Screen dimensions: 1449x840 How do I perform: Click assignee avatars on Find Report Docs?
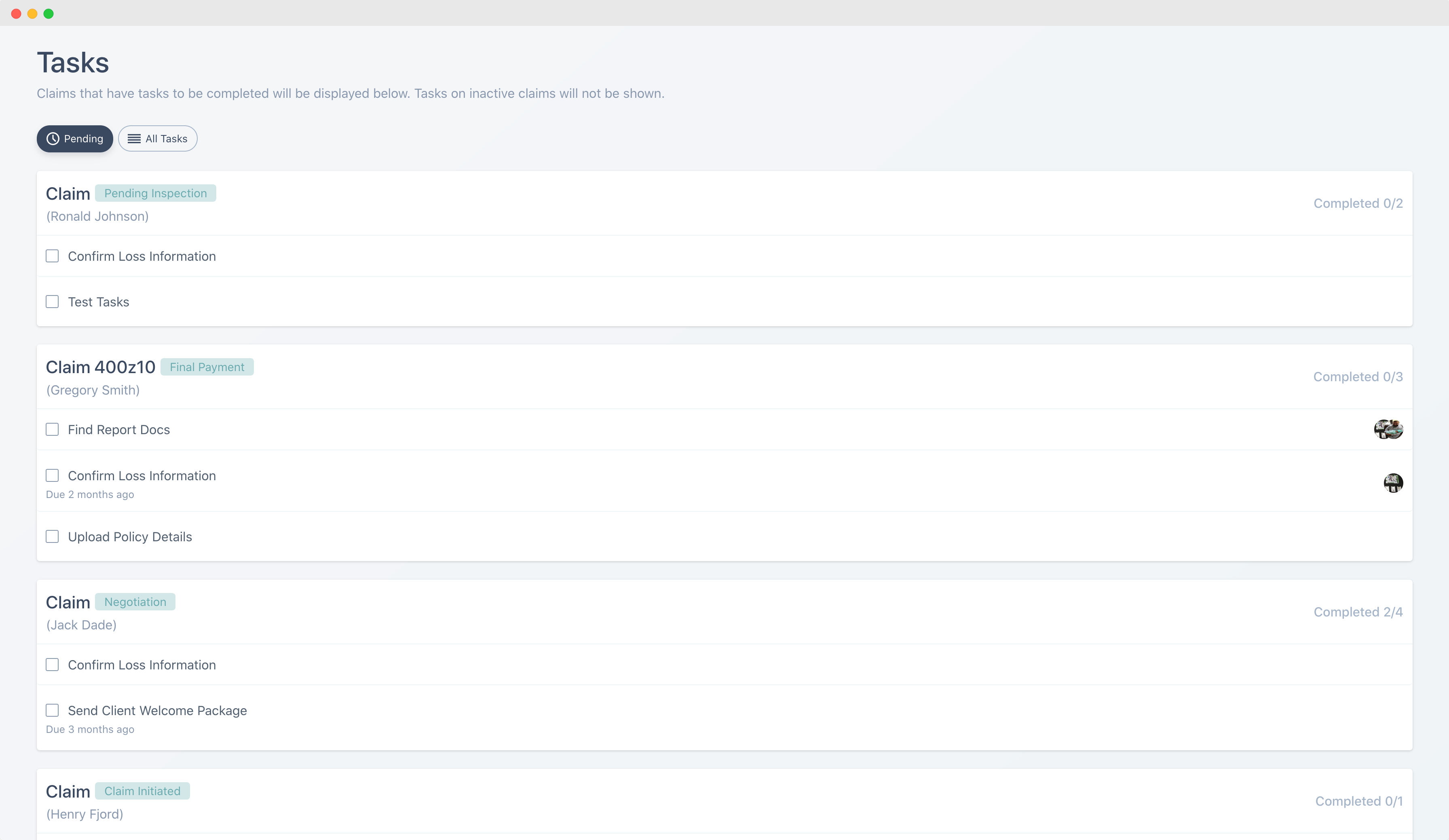coord(1388,429)
